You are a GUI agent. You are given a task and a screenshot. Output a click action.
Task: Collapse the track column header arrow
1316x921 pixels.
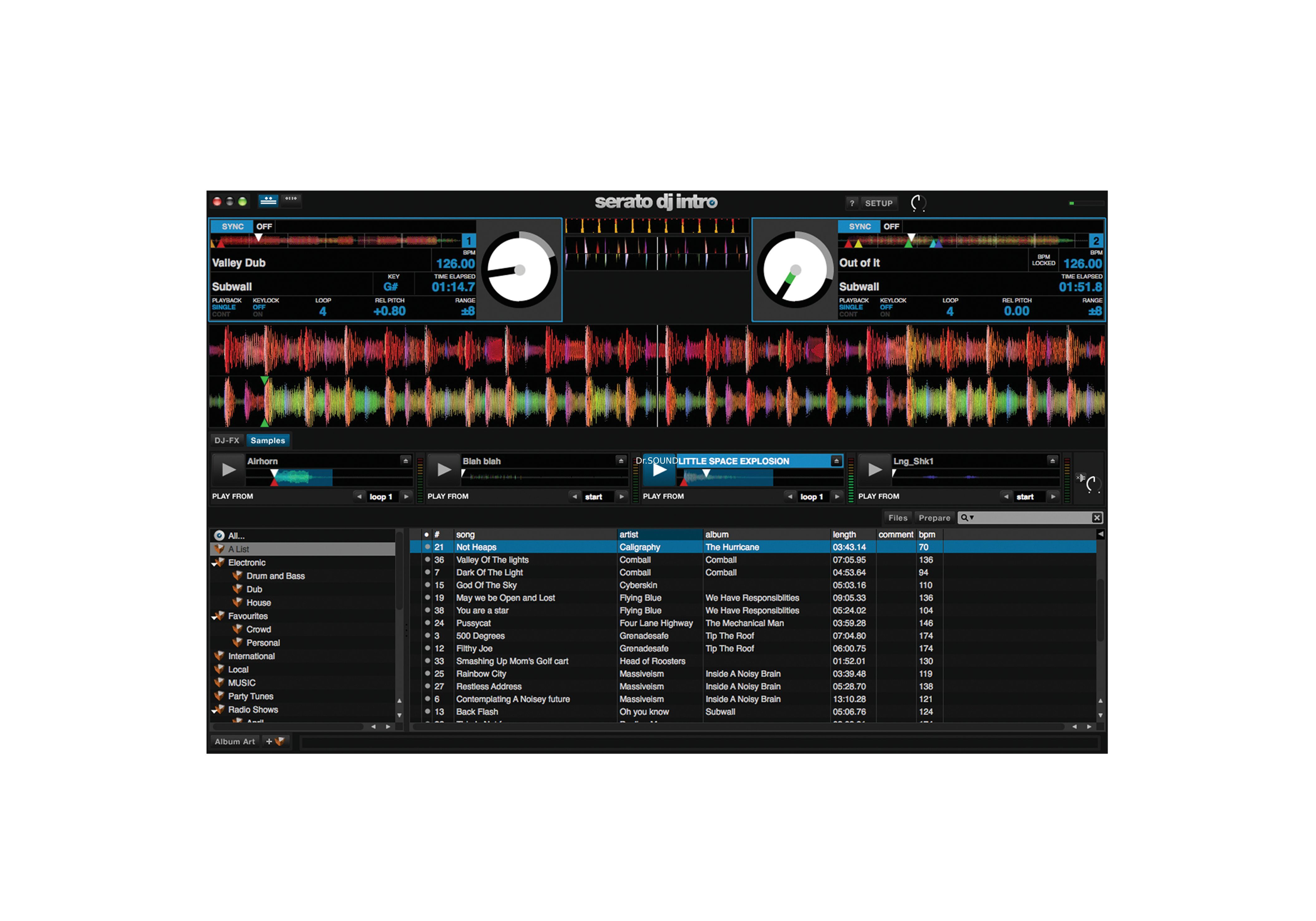pos(1100,534)
